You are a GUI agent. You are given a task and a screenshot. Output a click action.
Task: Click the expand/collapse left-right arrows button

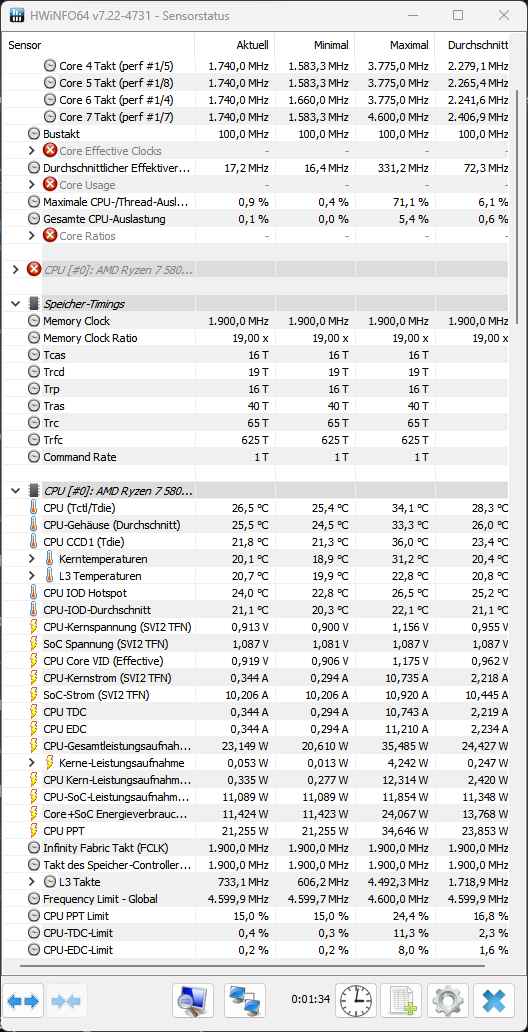pyautogui.click(x=24, y=1002)
